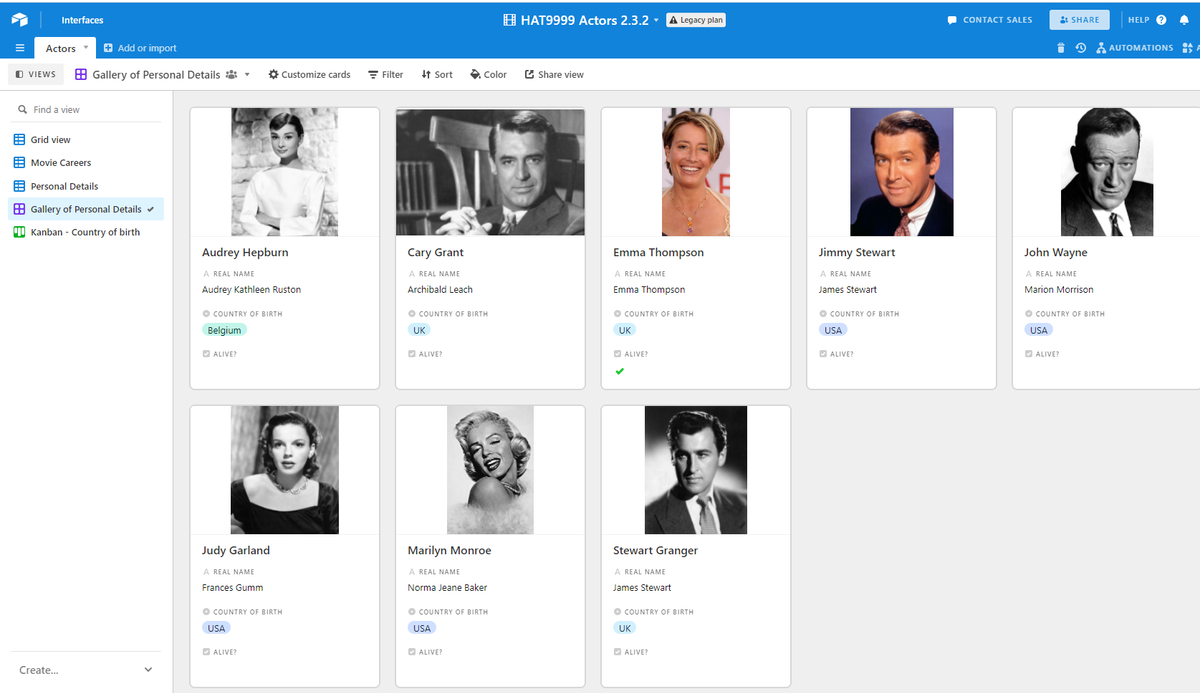Click the USA tag on Jimmy Stewart's card
Viewport: 1200px width, 693px height.
[833, 330]
